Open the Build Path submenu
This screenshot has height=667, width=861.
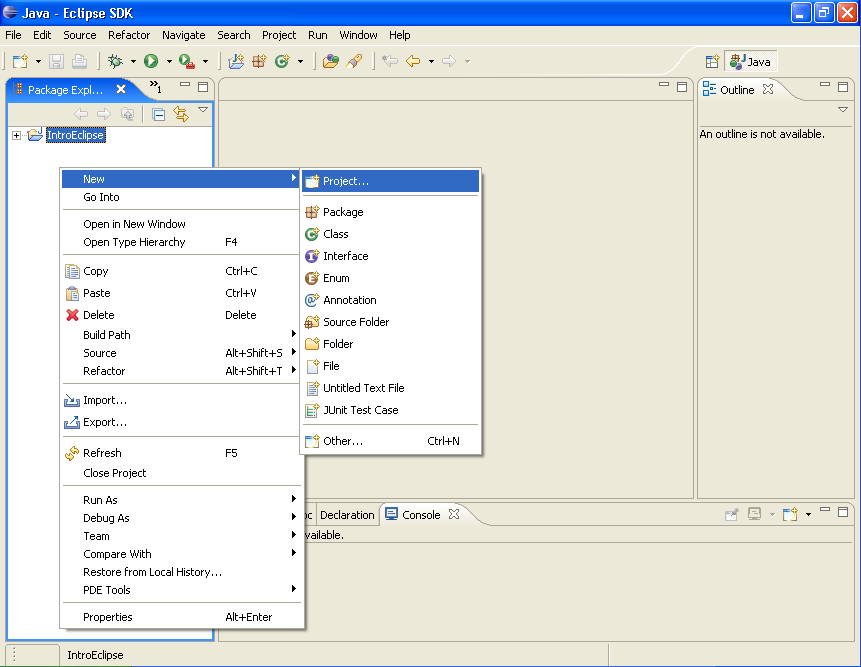pyautogui.click(x=182, y=335)
